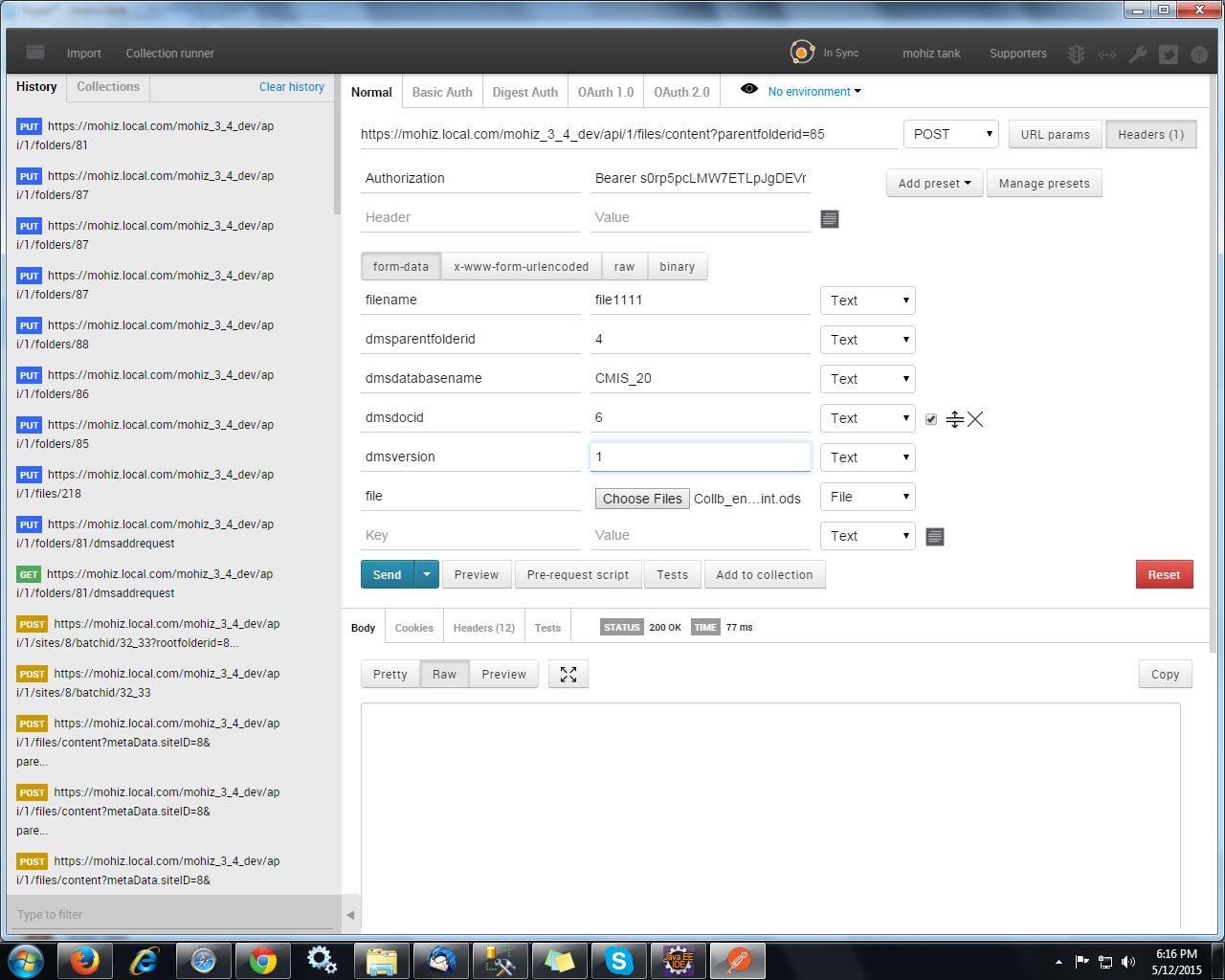
Task: Click the traffic light interceptor icon
Action: pos(1077,55)
